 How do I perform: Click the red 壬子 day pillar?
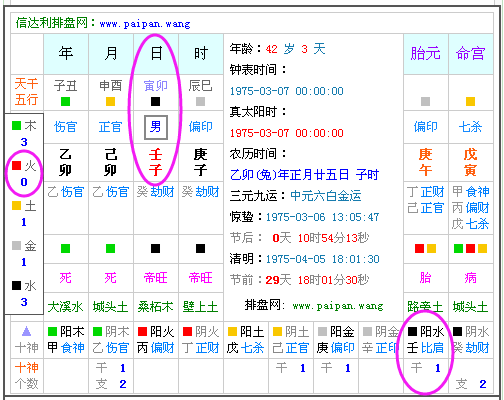pyautogui.click(x=155, y=162)
